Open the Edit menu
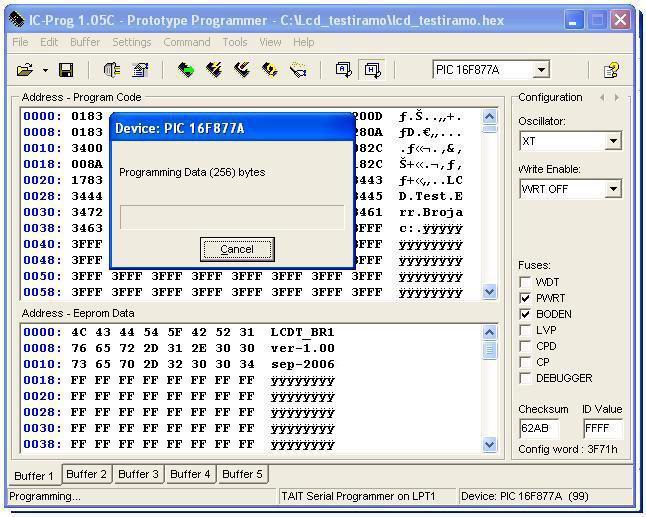This screenshot has height=517, width=646. pyautogui.click(x=49, y=42)
